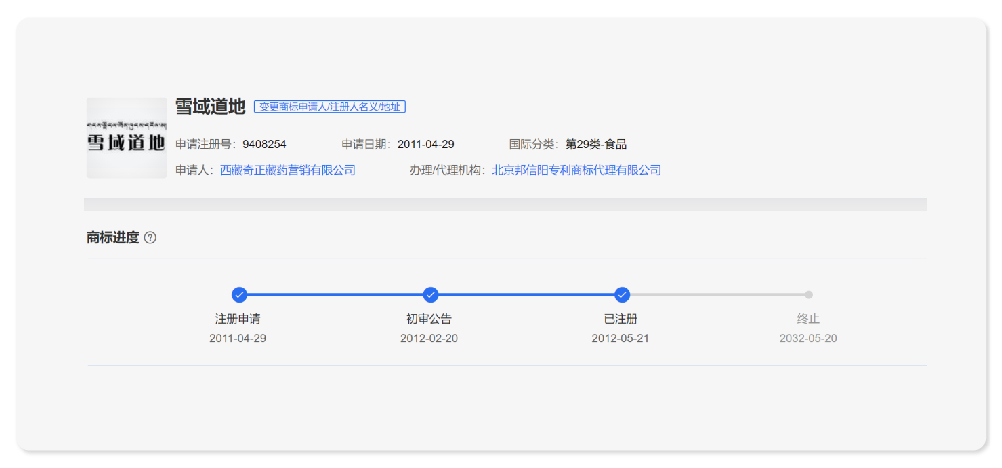This screenshot has width=1002, height=468.
Task: Select registration number 9408254
Action: (x=265, y=144)
